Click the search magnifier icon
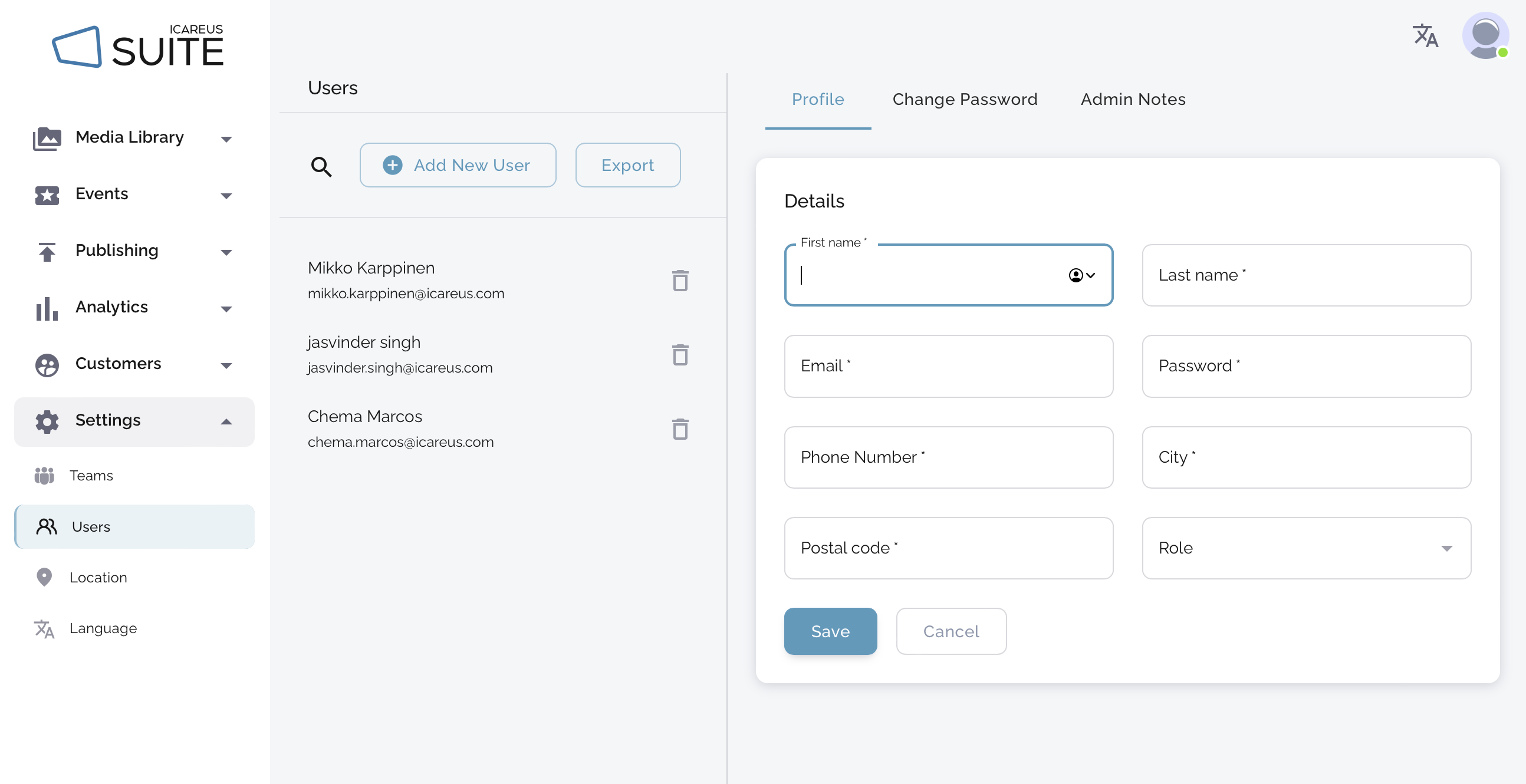This screenshot has height=784, width=1526. click(321, 166)
